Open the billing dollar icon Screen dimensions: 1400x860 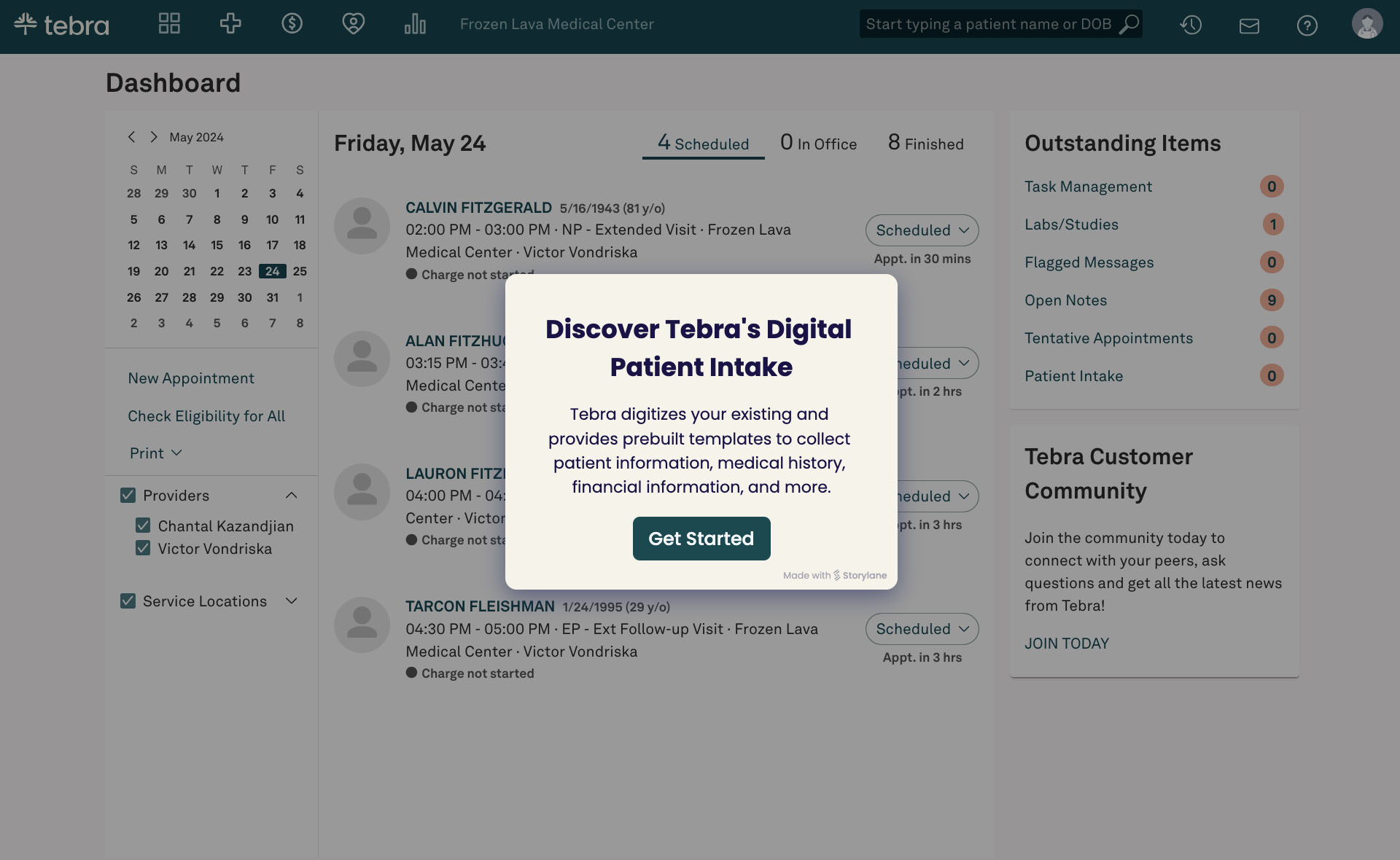tap(292, 23)
